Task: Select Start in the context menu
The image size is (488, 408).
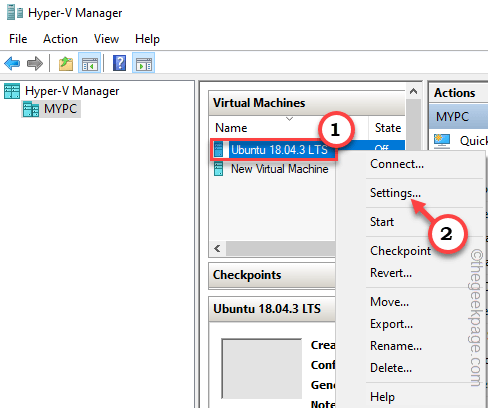Action: click(x=382, y=222)
